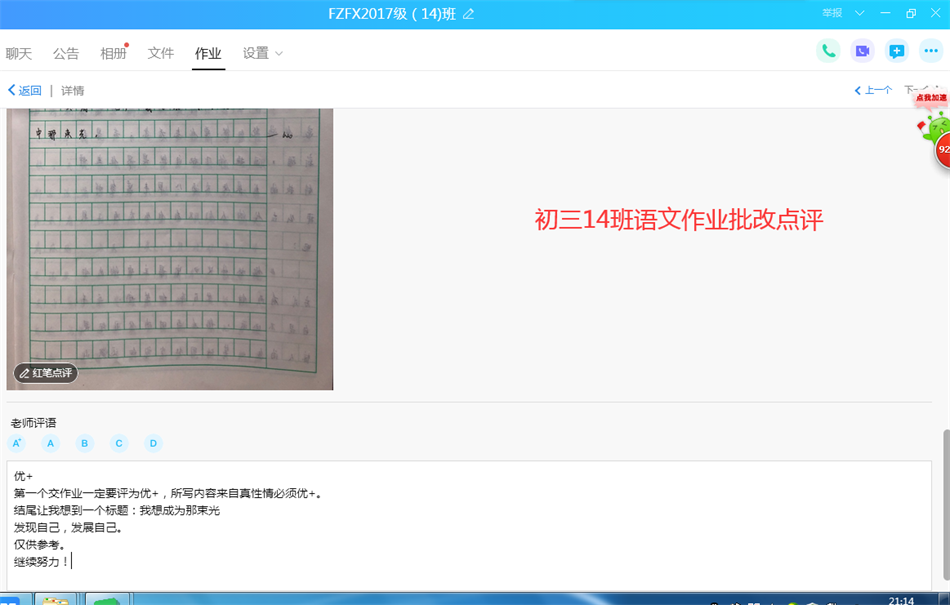Click the 红笔点评 red pen review button
950x605 pixels.
tap(46, 373)
